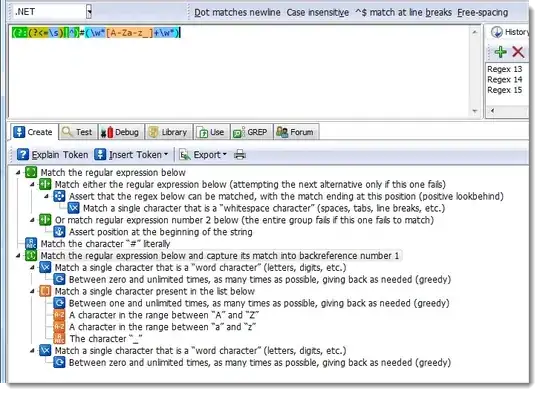Screen dimensions: 540x394
Task: Click alternation icon beside 'Or match regular expression' row
Action: pos(45,220)
